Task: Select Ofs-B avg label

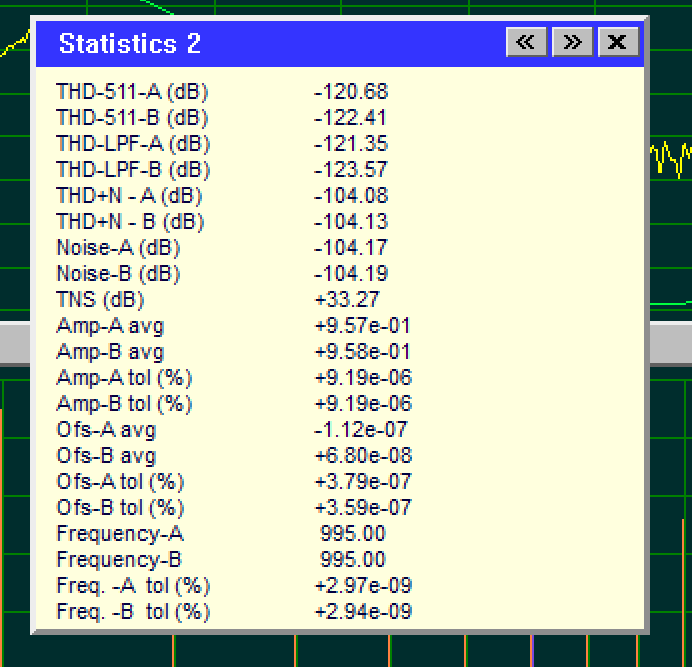Action: click(x=106, y=456)
